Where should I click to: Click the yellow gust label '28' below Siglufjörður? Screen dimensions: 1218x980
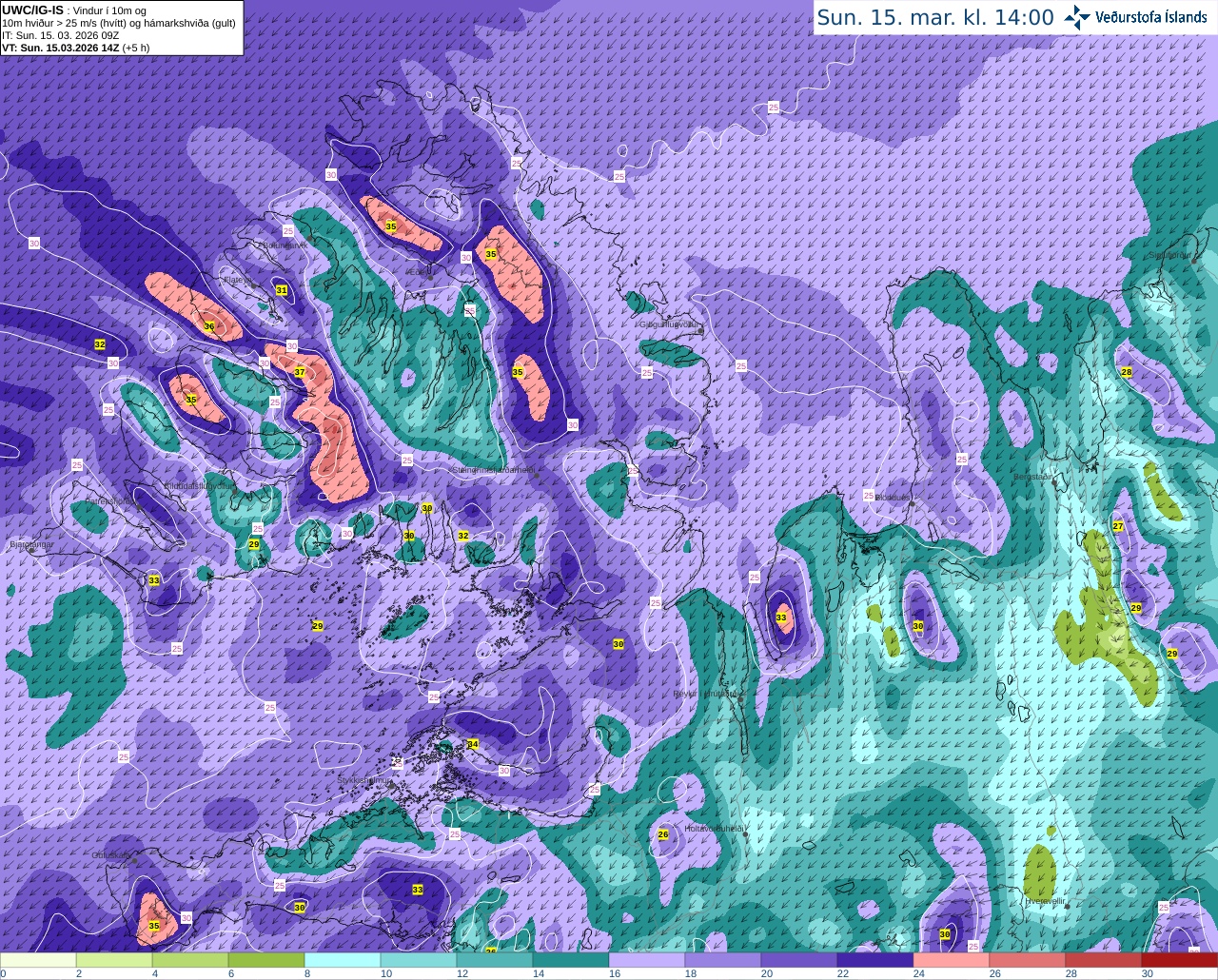(1127, 372)
